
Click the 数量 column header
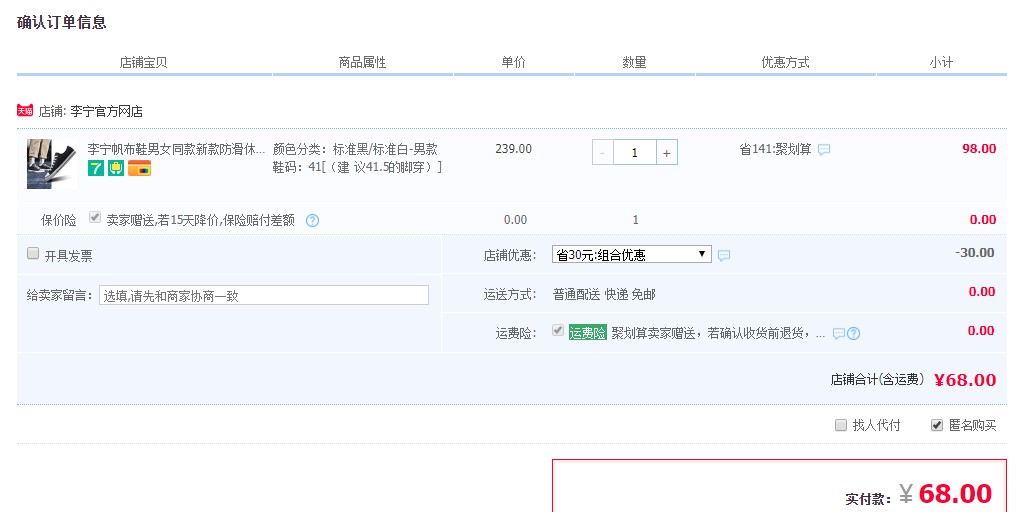click(x=634, y=62)
